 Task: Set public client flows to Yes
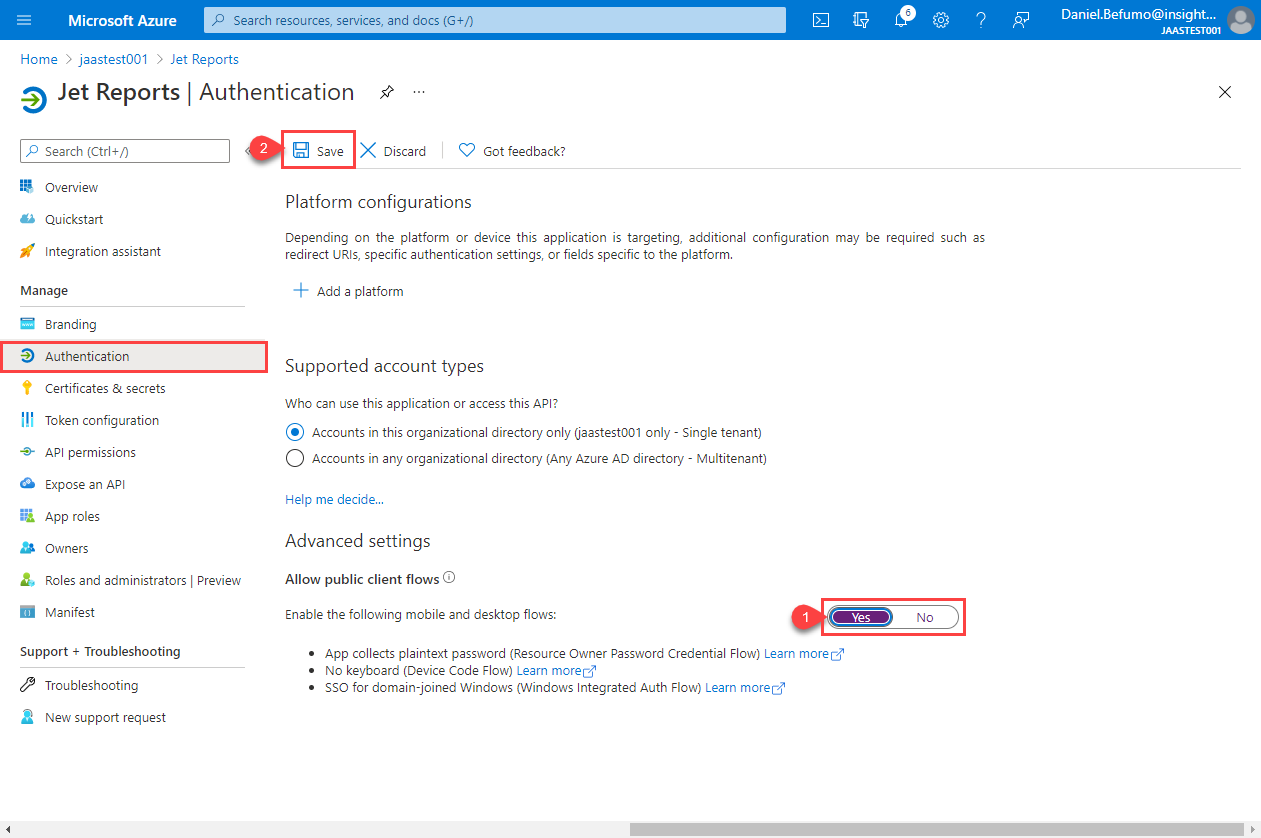coord(860,617)
